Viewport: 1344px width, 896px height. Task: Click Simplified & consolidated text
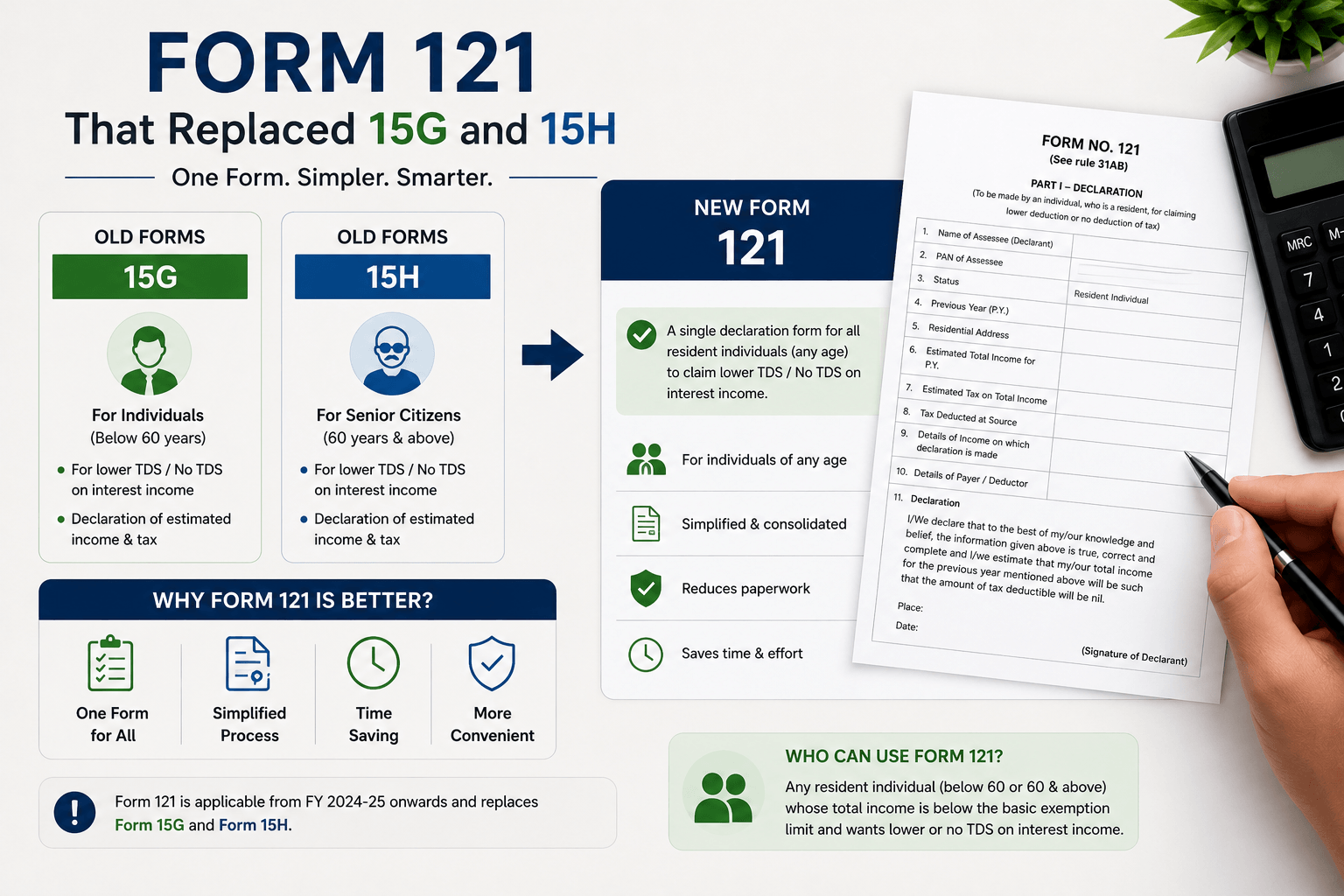pos(764,524)
